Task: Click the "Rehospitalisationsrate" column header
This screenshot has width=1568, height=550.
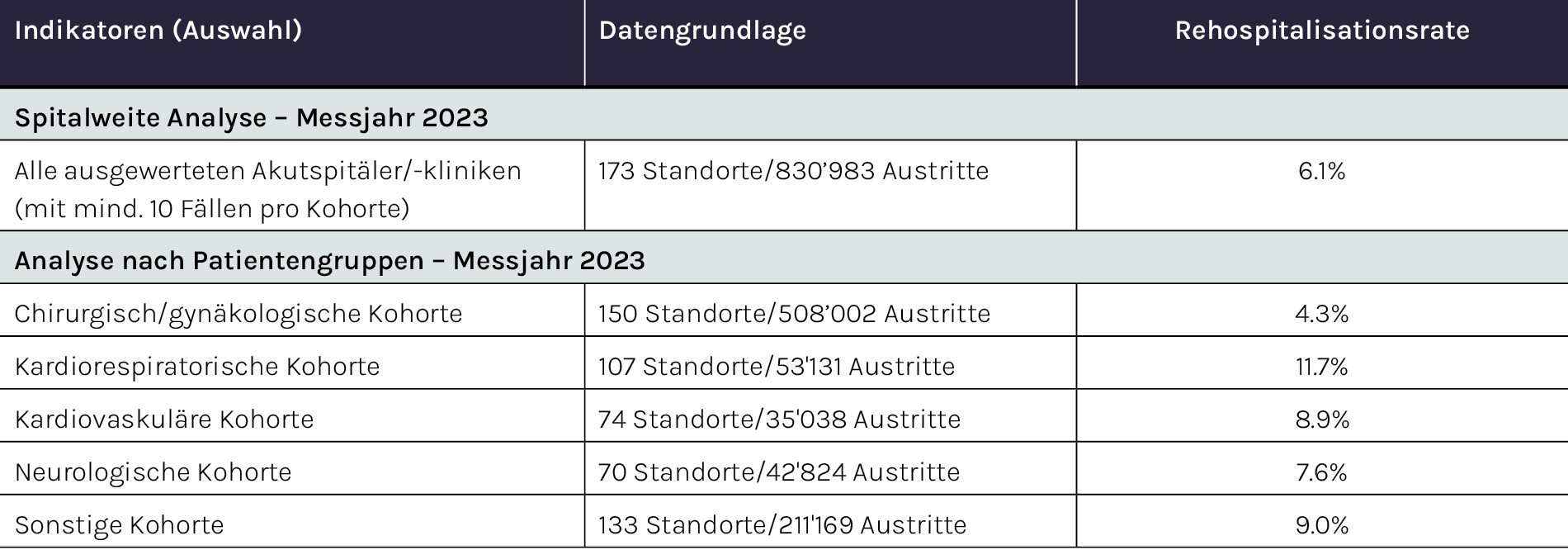Action: pos(1322,31)
